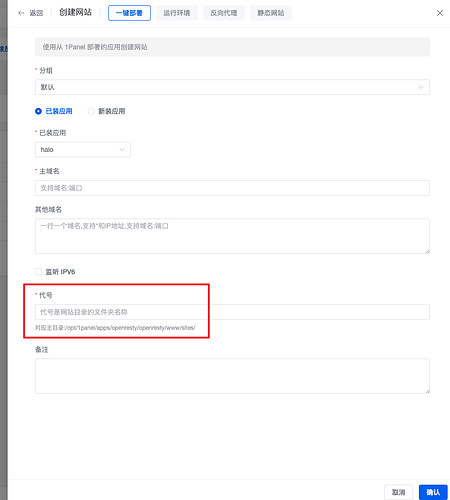Screen dimensions: 450x500
Task: Enable the 监听 IPV6 checkbox
Action: pyautogui.click(x=39, y=272)
